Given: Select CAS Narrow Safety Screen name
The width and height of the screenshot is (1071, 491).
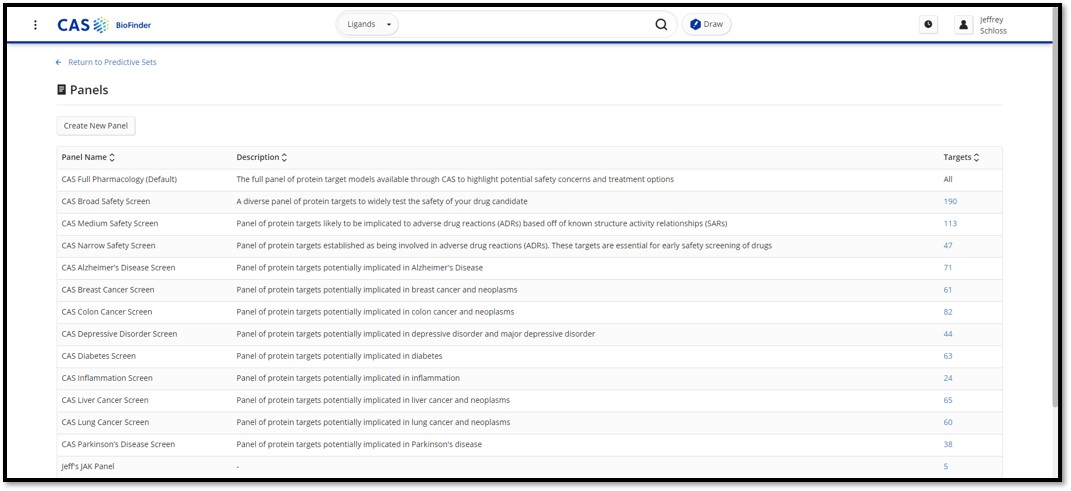Looking at the screenshot, I should (109, 245).
